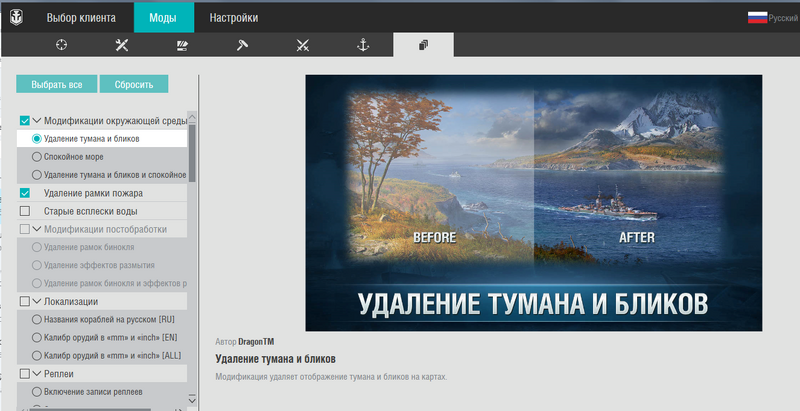The height and width of the screenshot is (411, 800).
Task: Open the Настройки tab
Action: coord(234,18)
